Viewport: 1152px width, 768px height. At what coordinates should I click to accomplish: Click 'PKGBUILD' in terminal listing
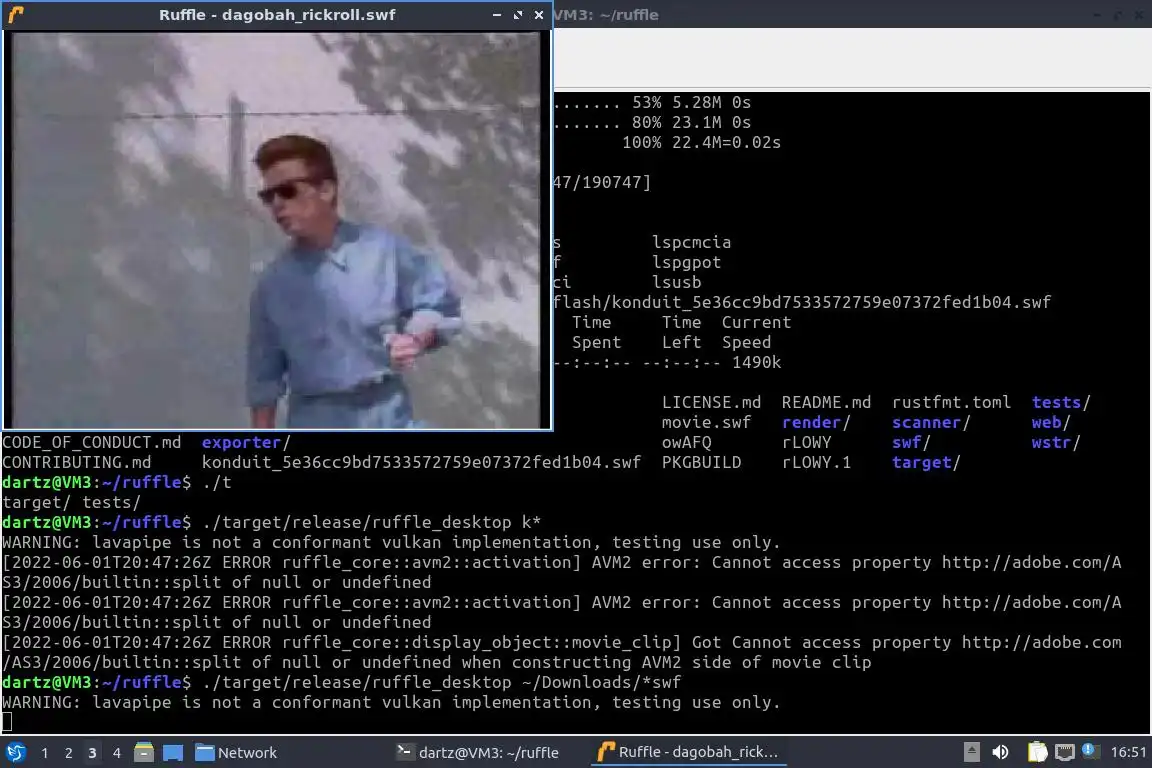click(702, 462)
